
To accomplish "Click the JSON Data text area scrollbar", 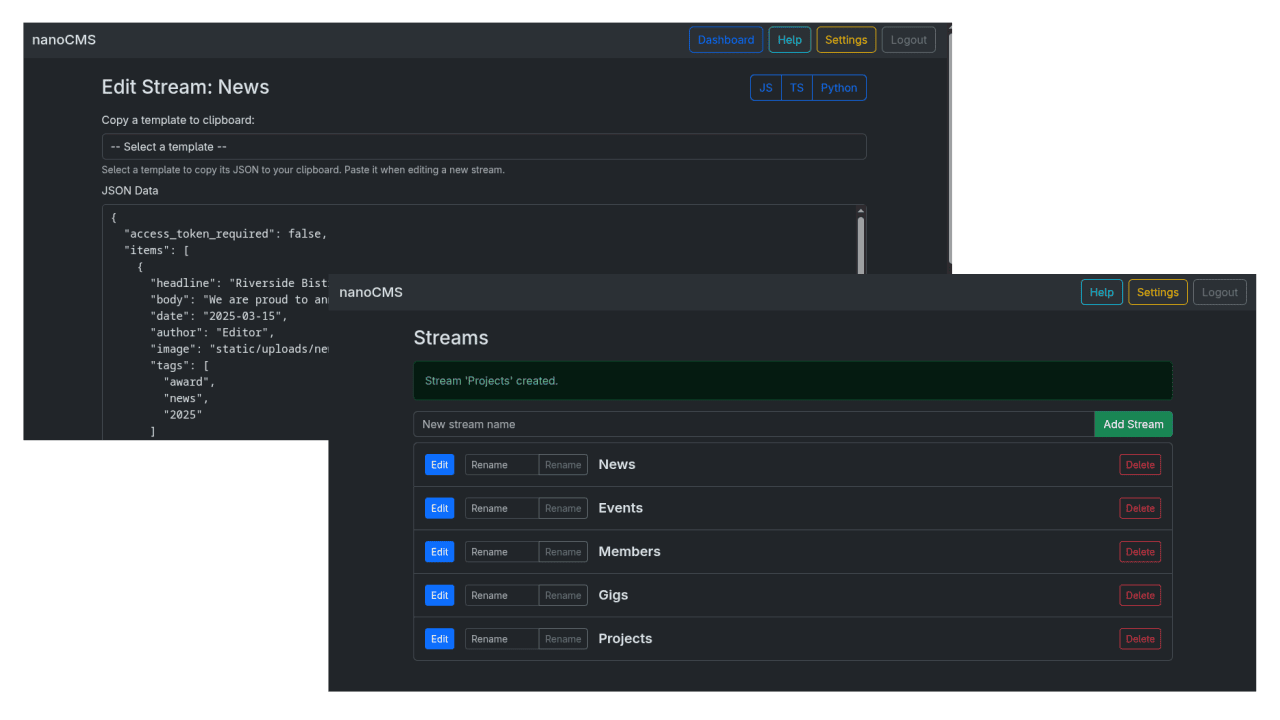I will tap(861, 245).
